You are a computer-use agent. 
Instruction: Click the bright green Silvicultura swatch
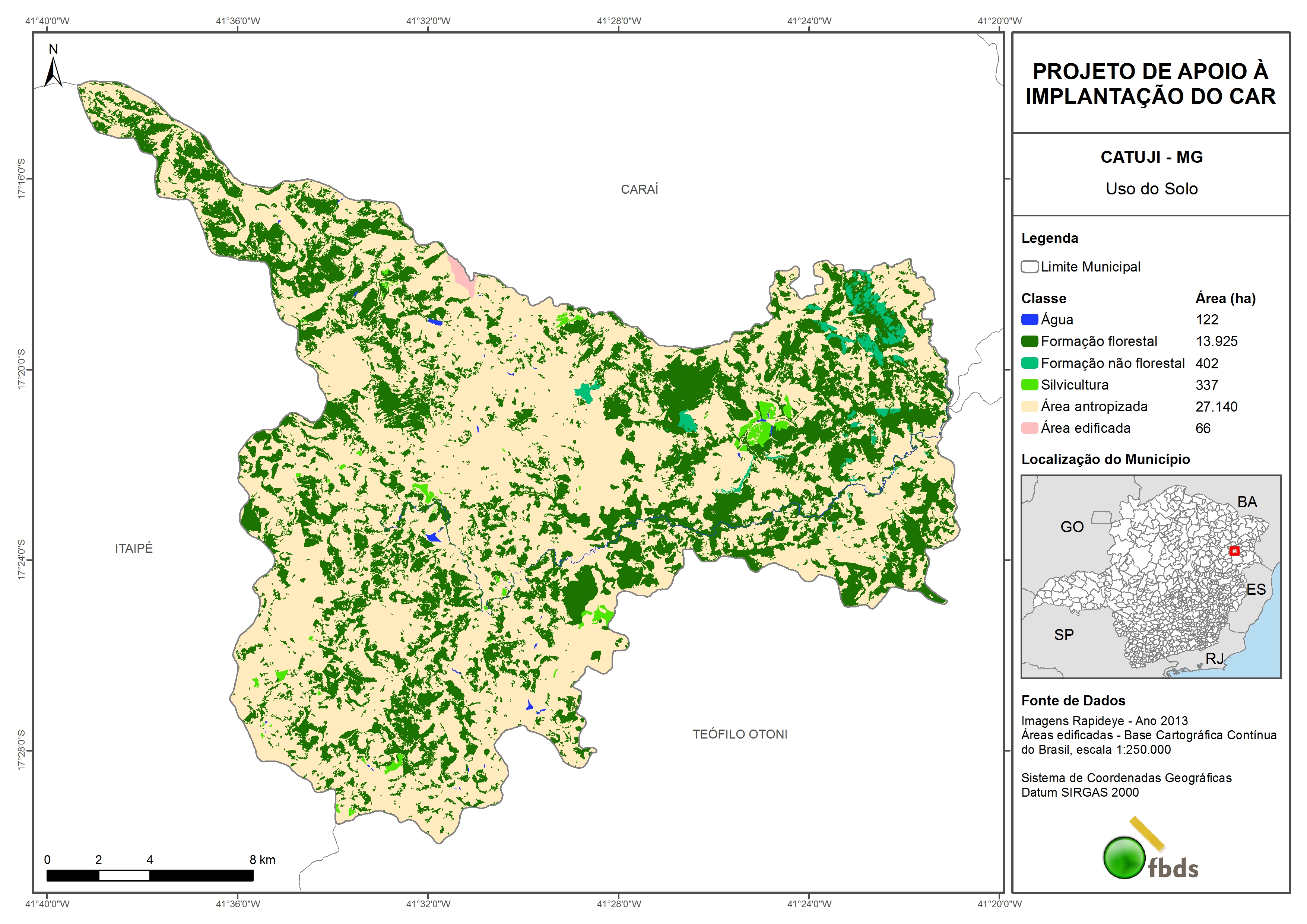[1029, 385]
